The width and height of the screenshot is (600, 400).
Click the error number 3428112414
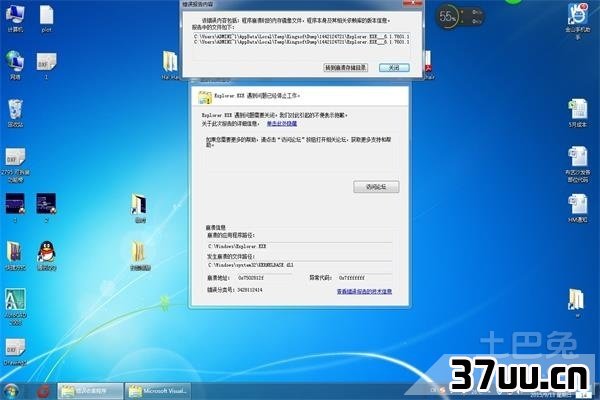click(249, 290)
